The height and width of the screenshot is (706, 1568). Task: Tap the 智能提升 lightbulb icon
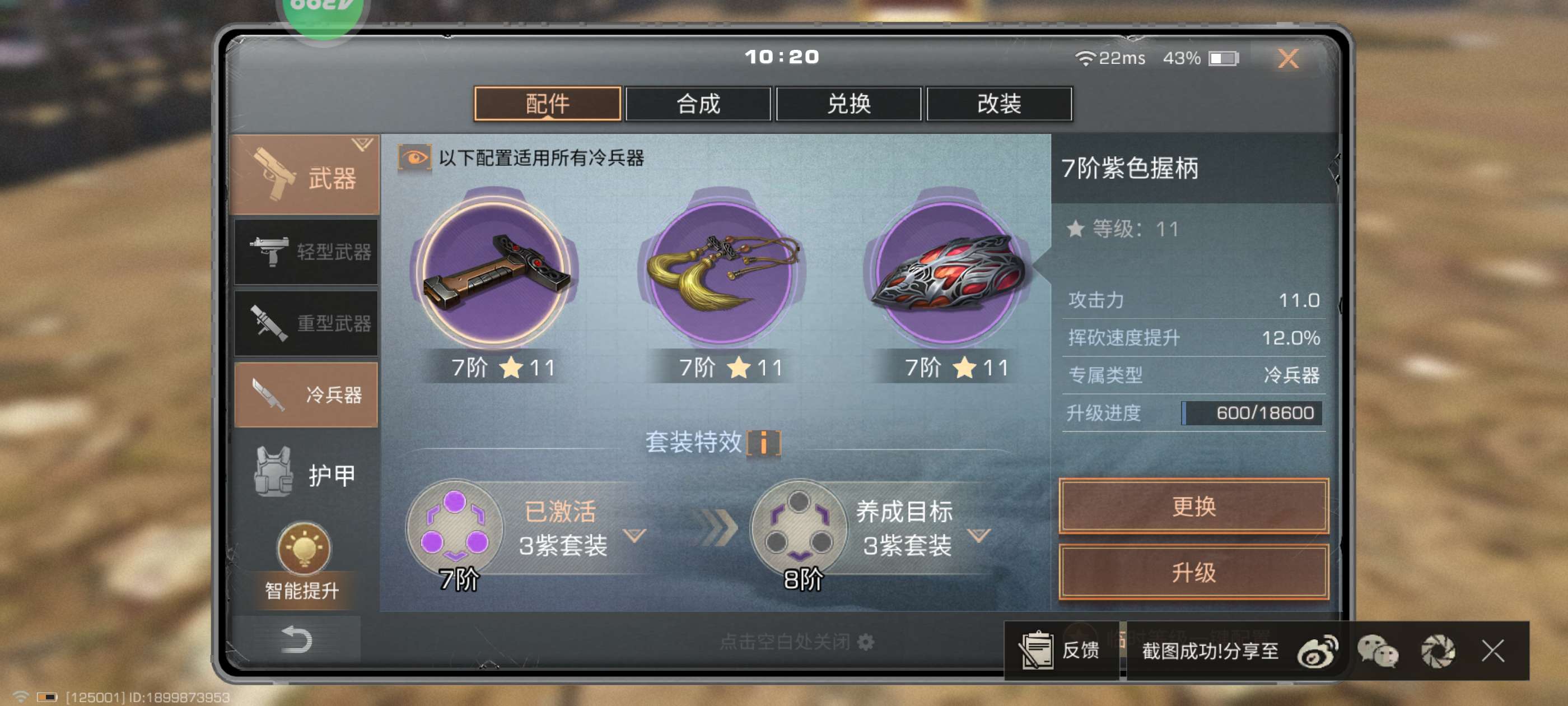click(303, 547)
